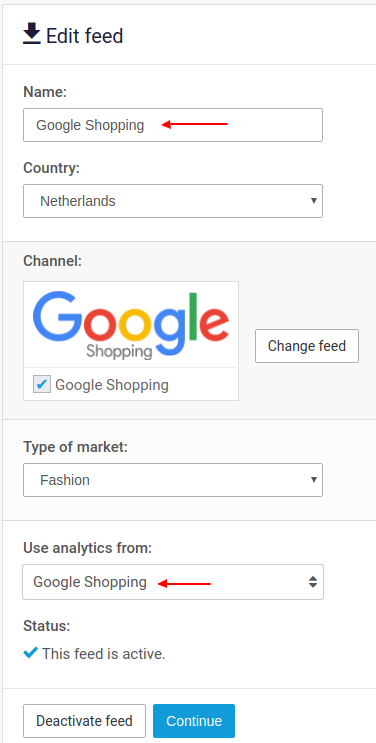Click the Name label
The image size is (376, 743).
45,92
